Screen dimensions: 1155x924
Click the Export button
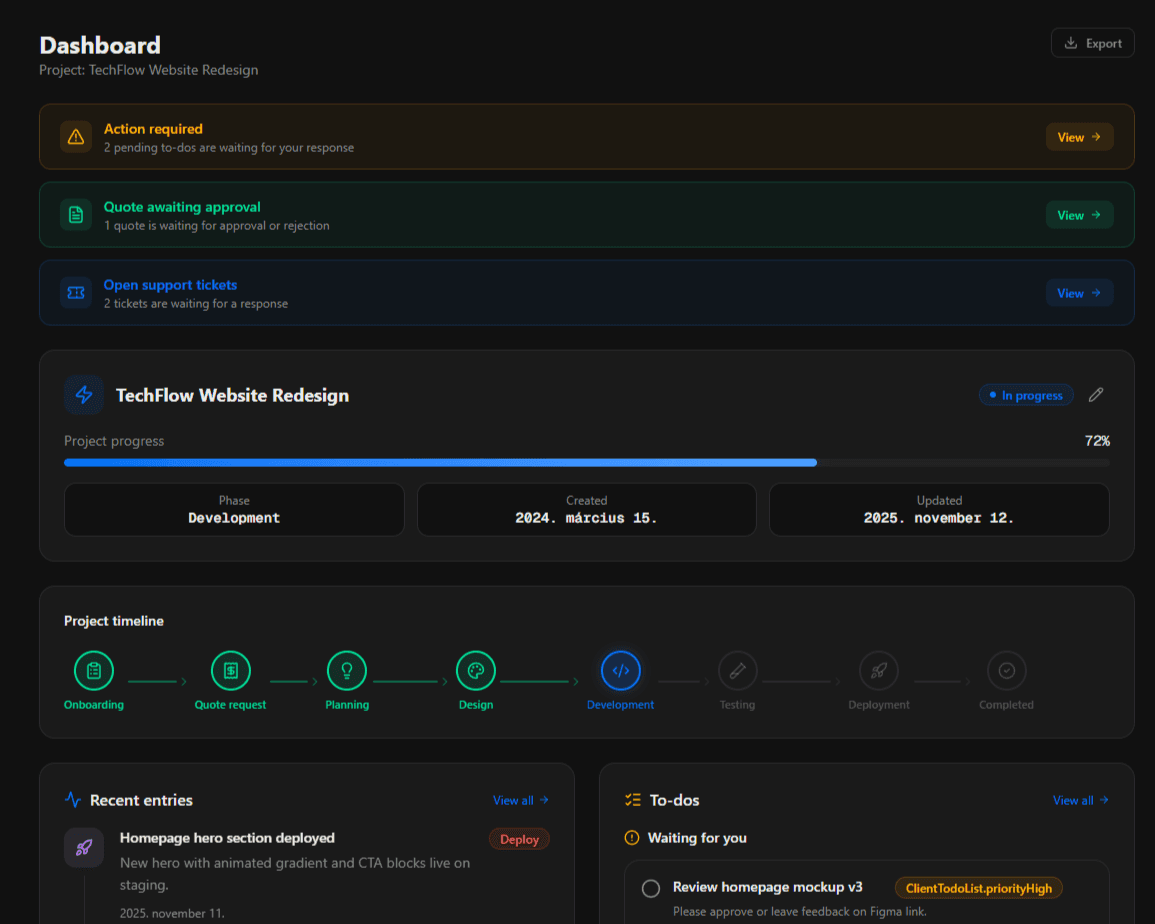coord(1092,43)
